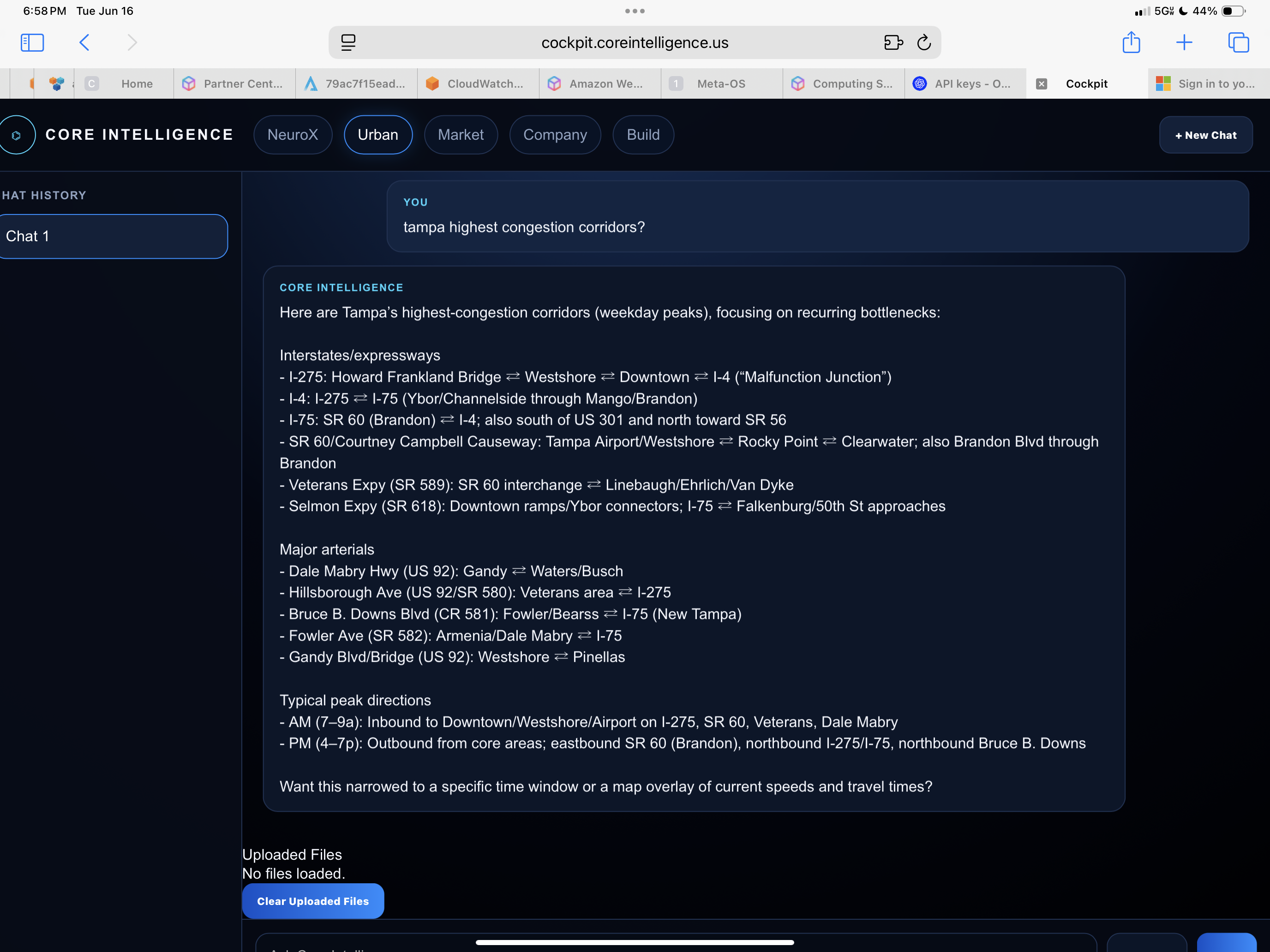The width and height of the screenshot is (1270, 952).
Task: Click the Core Intelligence logo icon
Action: coord(17,135)
